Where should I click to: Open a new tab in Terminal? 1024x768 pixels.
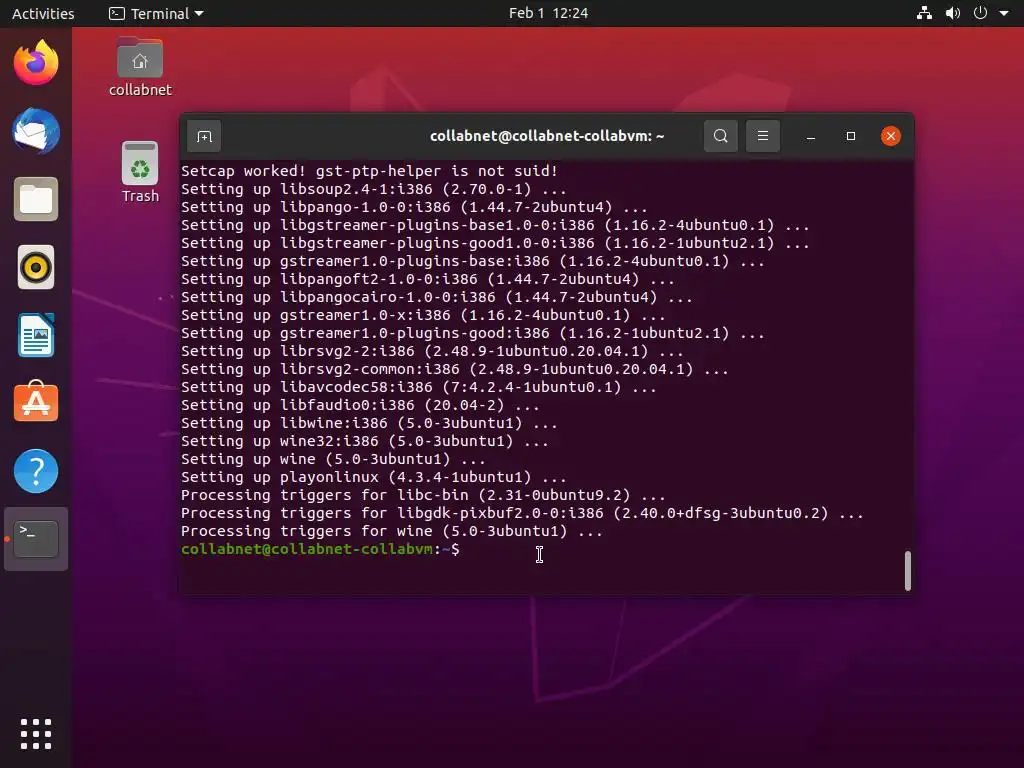(204, 136)
